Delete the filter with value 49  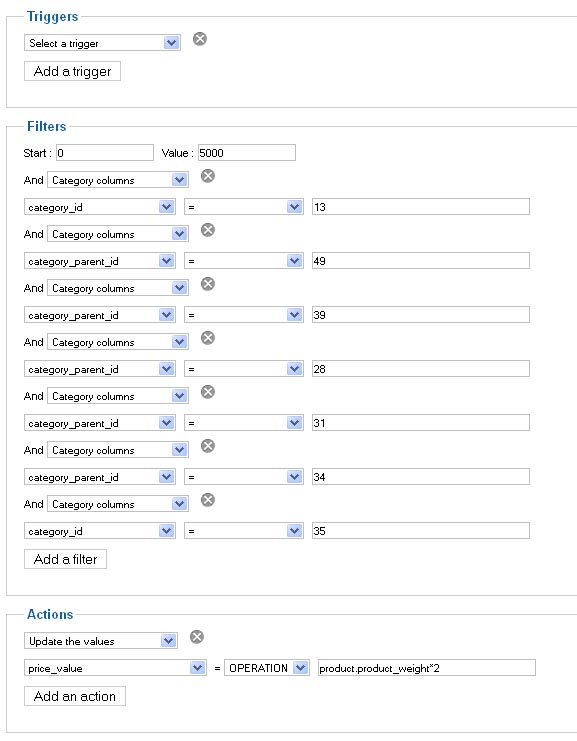click(208, 230)
